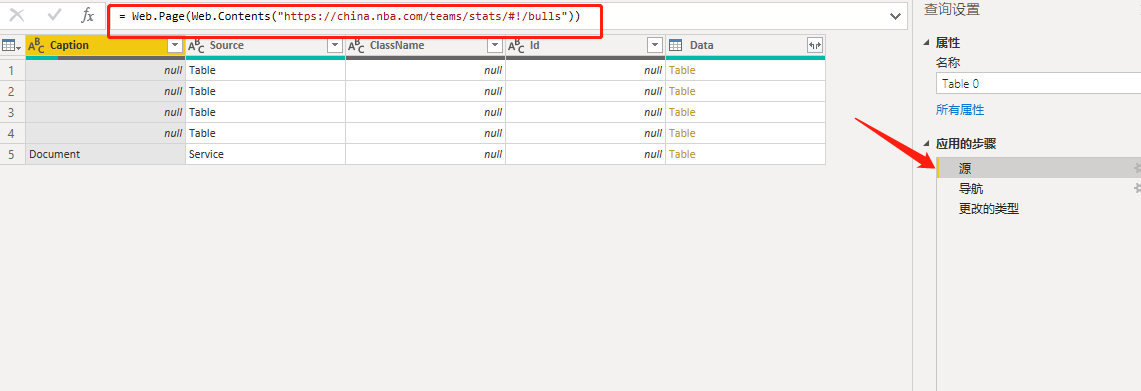The height and width of the screenshot is (391, 1141).
Task: Click the 查询设置 panel title
Action: click(x=952, y=9)
